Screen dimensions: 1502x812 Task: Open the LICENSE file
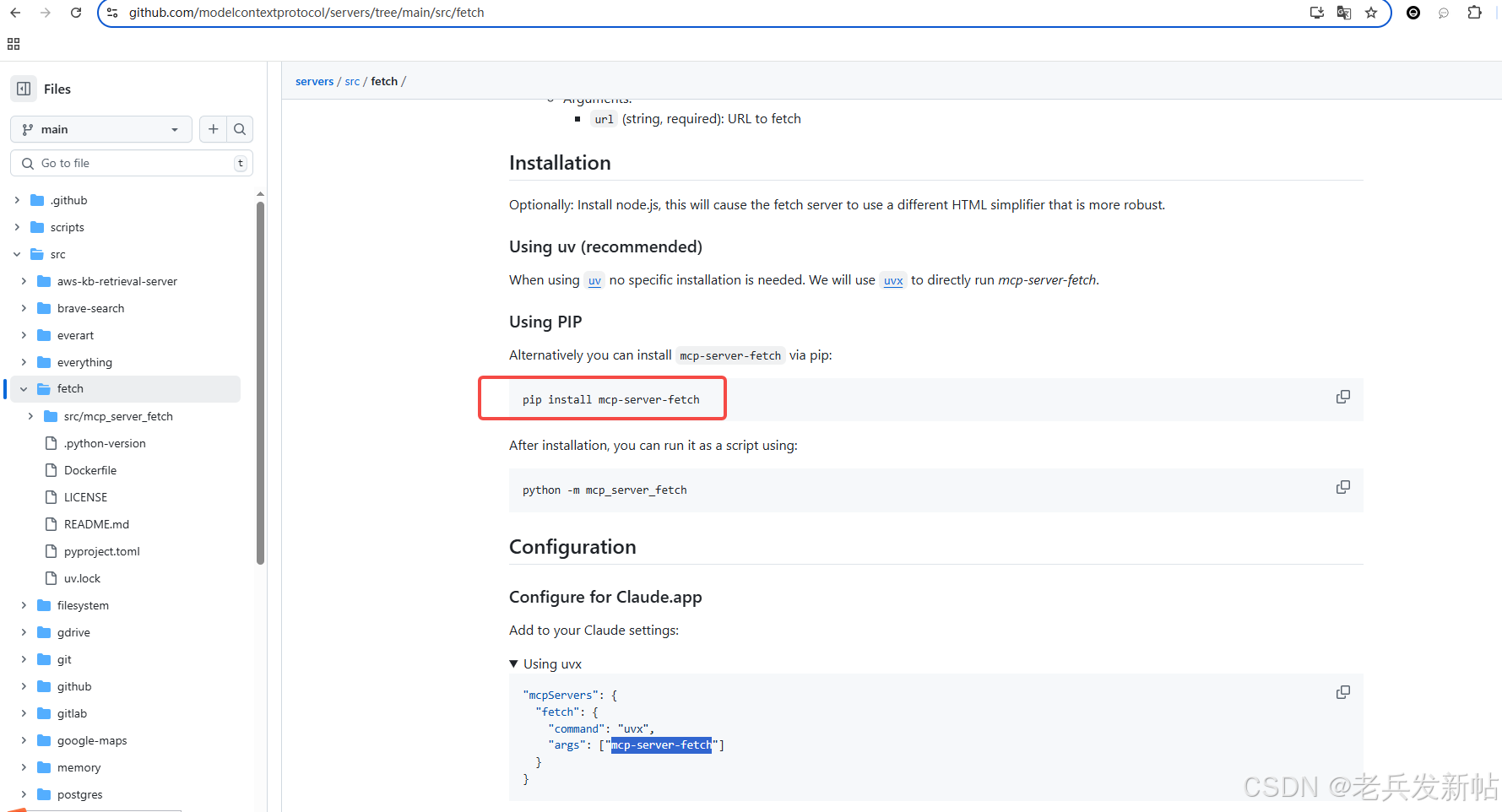coord(85,497)
